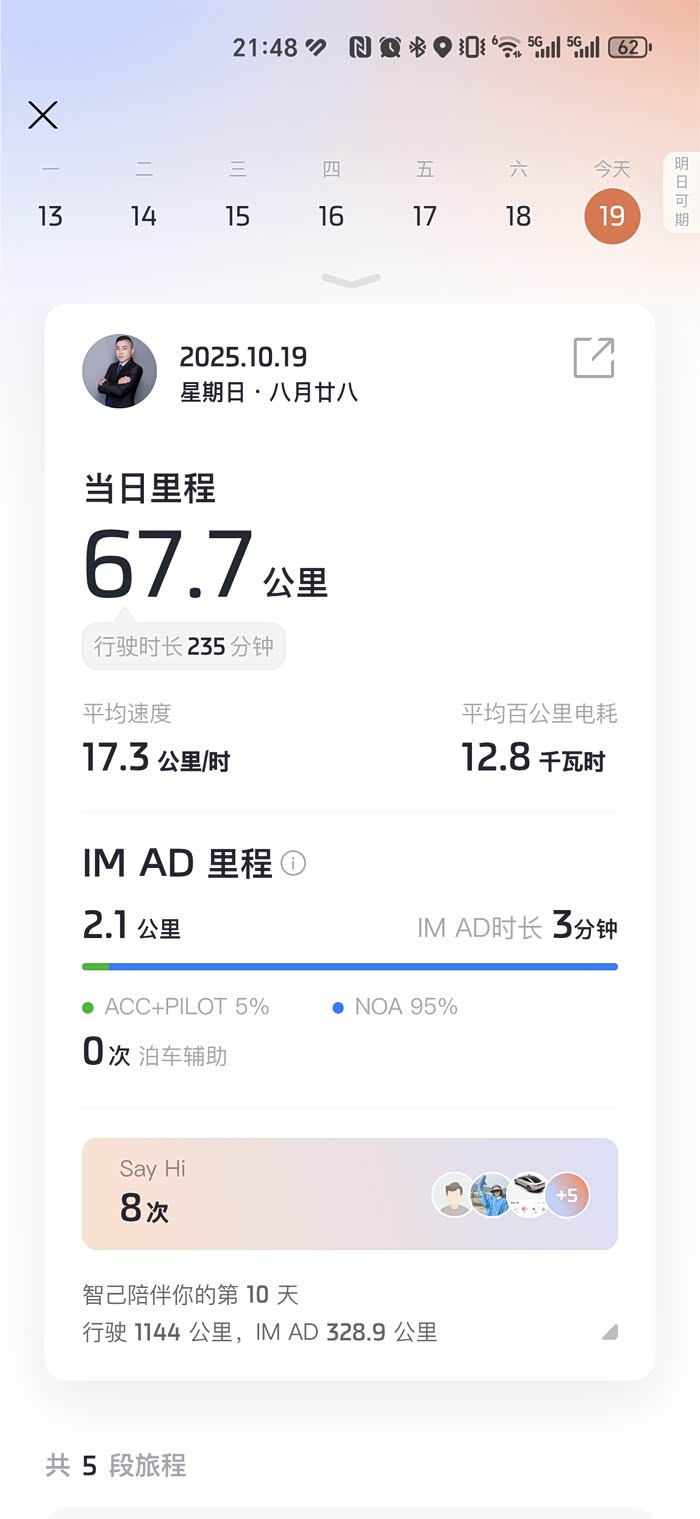This screenshot has height=1519, width=700.
Task: Open the Say Hi 8次 card
Action: (x=350, y=1194)
